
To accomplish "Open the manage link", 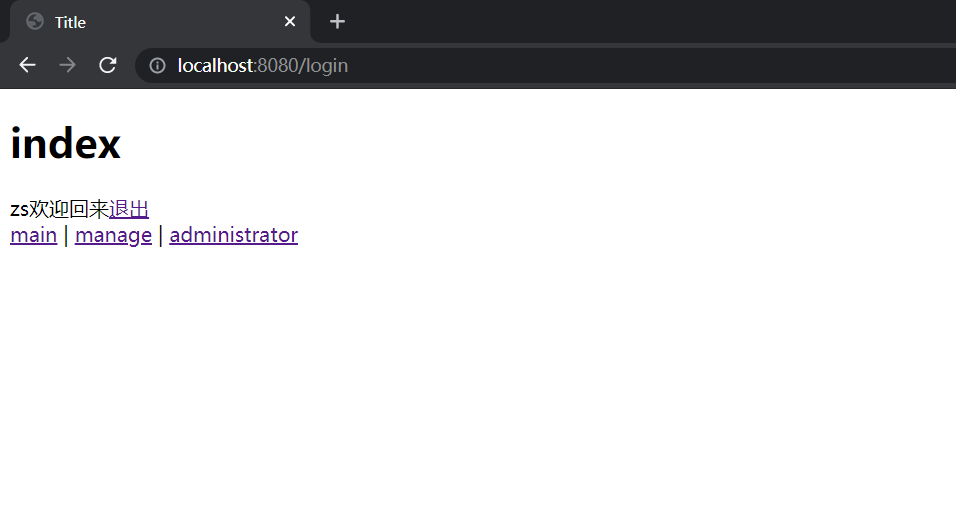I will (x=113, y=235).
